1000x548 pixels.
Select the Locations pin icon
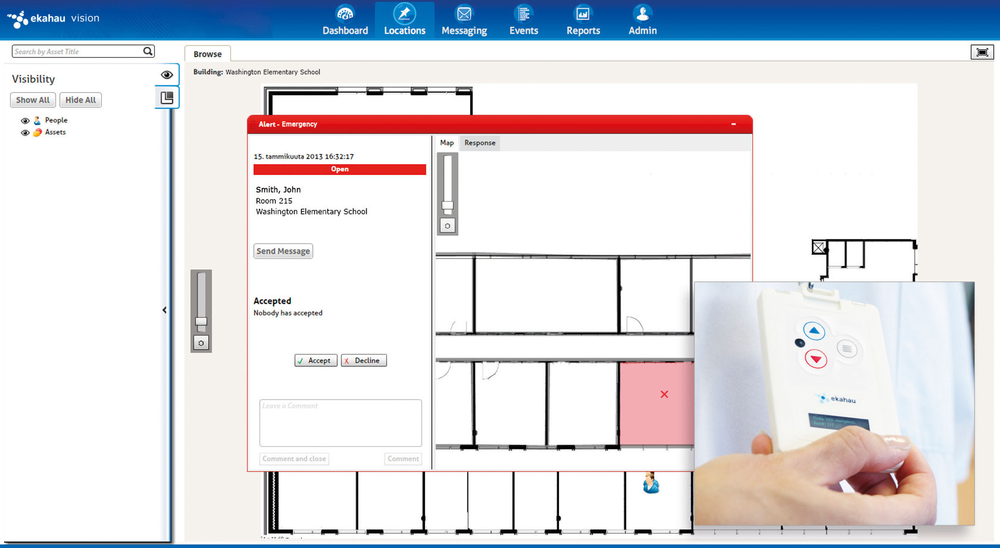(405, 14)
